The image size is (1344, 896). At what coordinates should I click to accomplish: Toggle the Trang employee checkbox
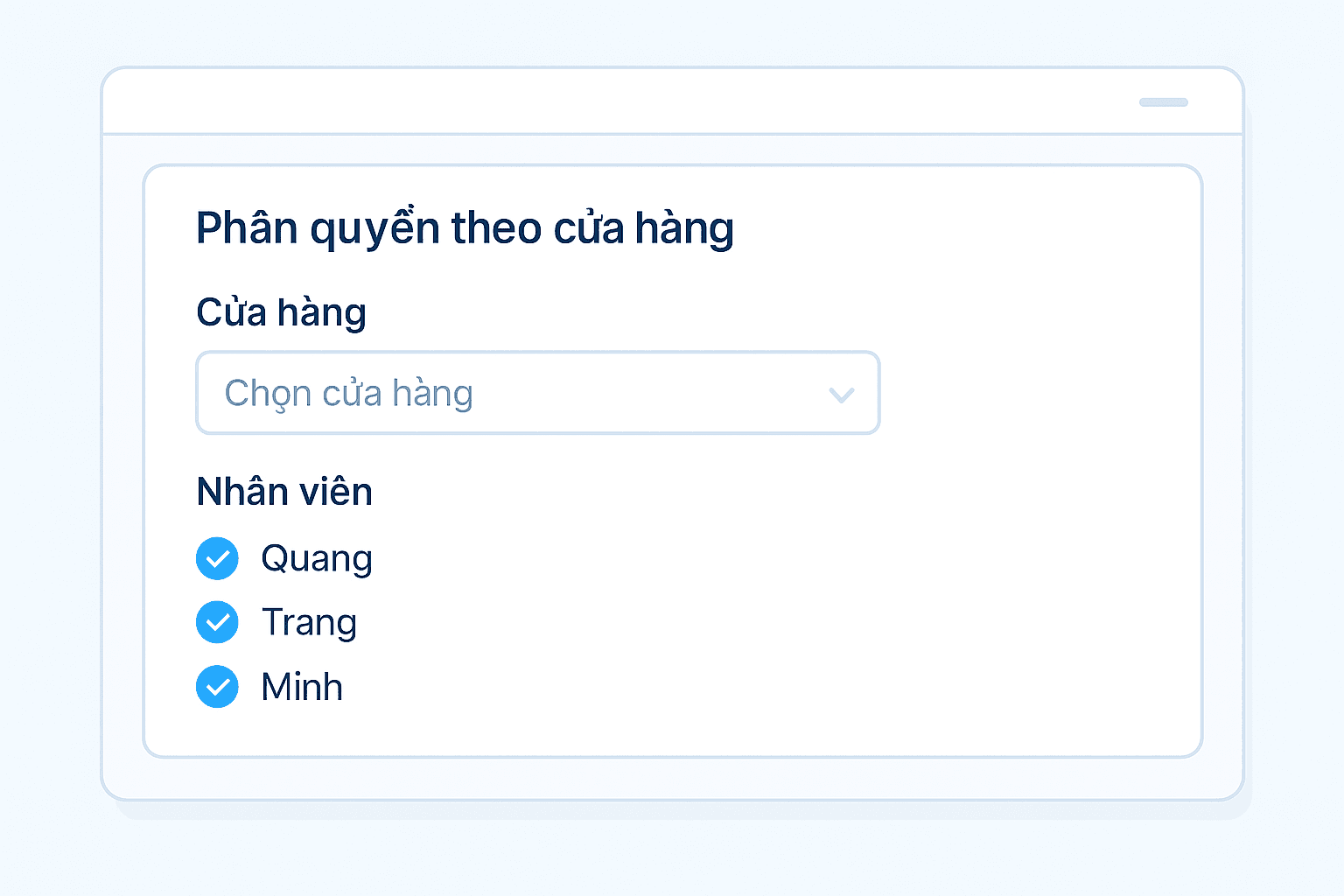217,622
